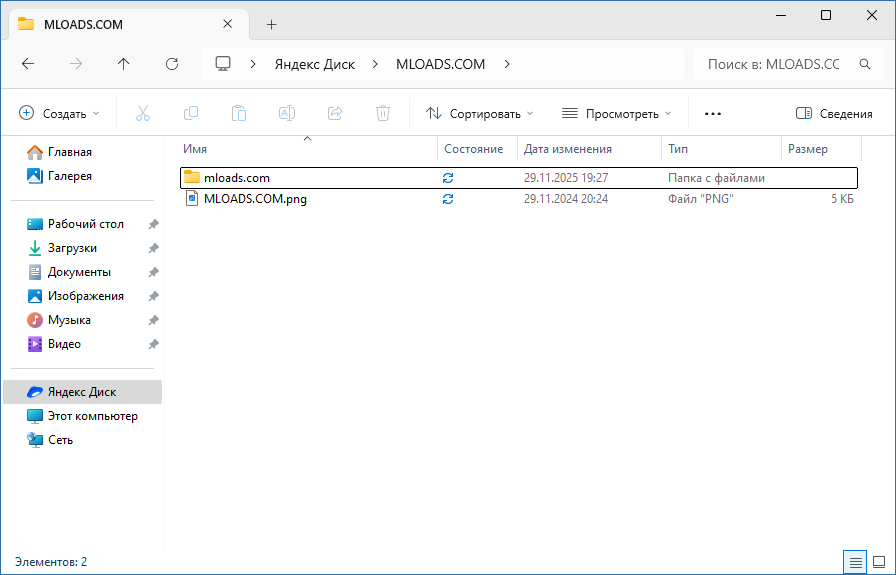Click the Delete trash icon

383,114
